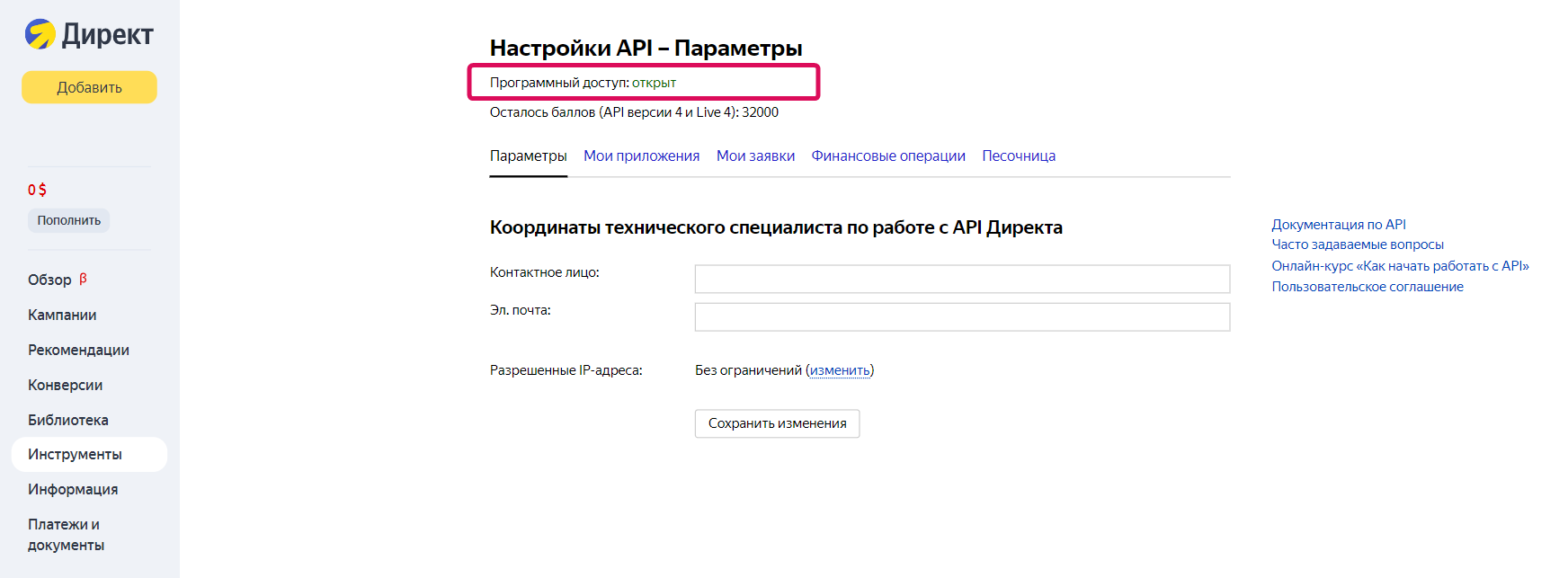Click the Пополнить balance button
This screenshot has height=578, width=1568.
click(68, 220)
